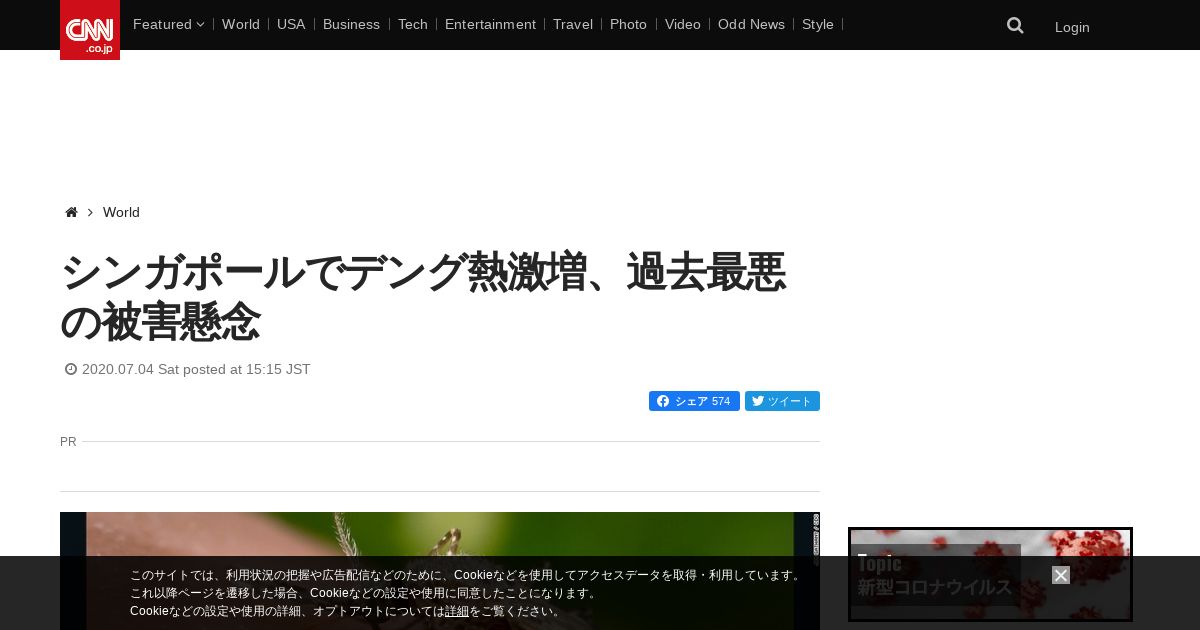Share article on Facebook (シェア 574)
Screen dimensions: 1200x630
coord(694,401)
